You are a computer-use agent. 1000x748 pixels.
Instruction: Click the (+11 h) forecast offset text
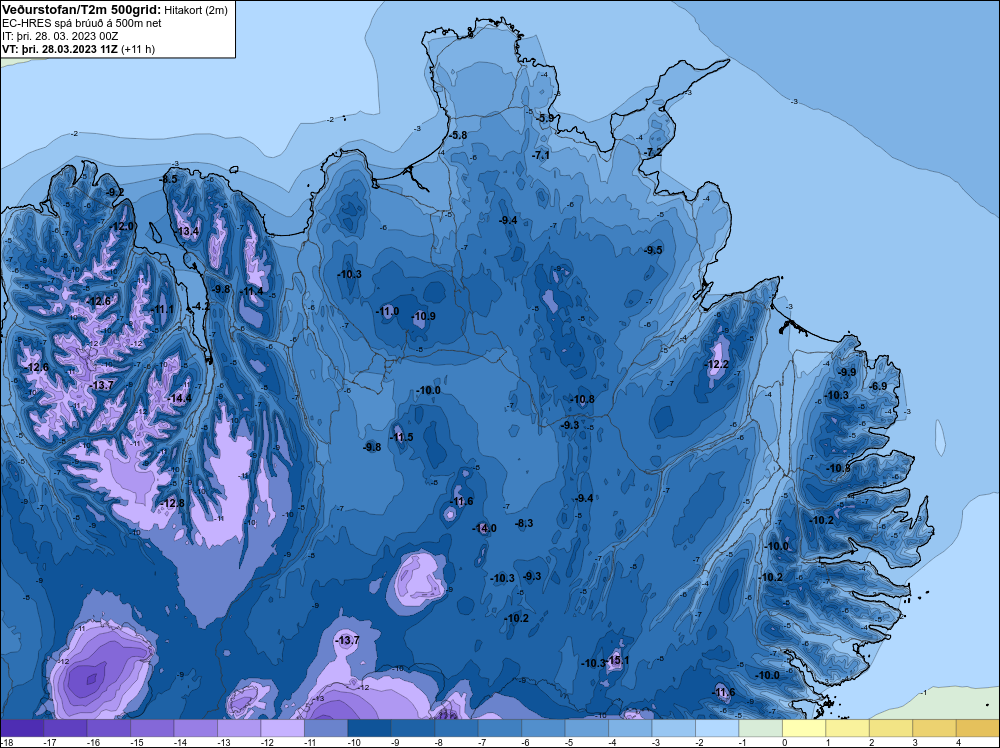138,49
